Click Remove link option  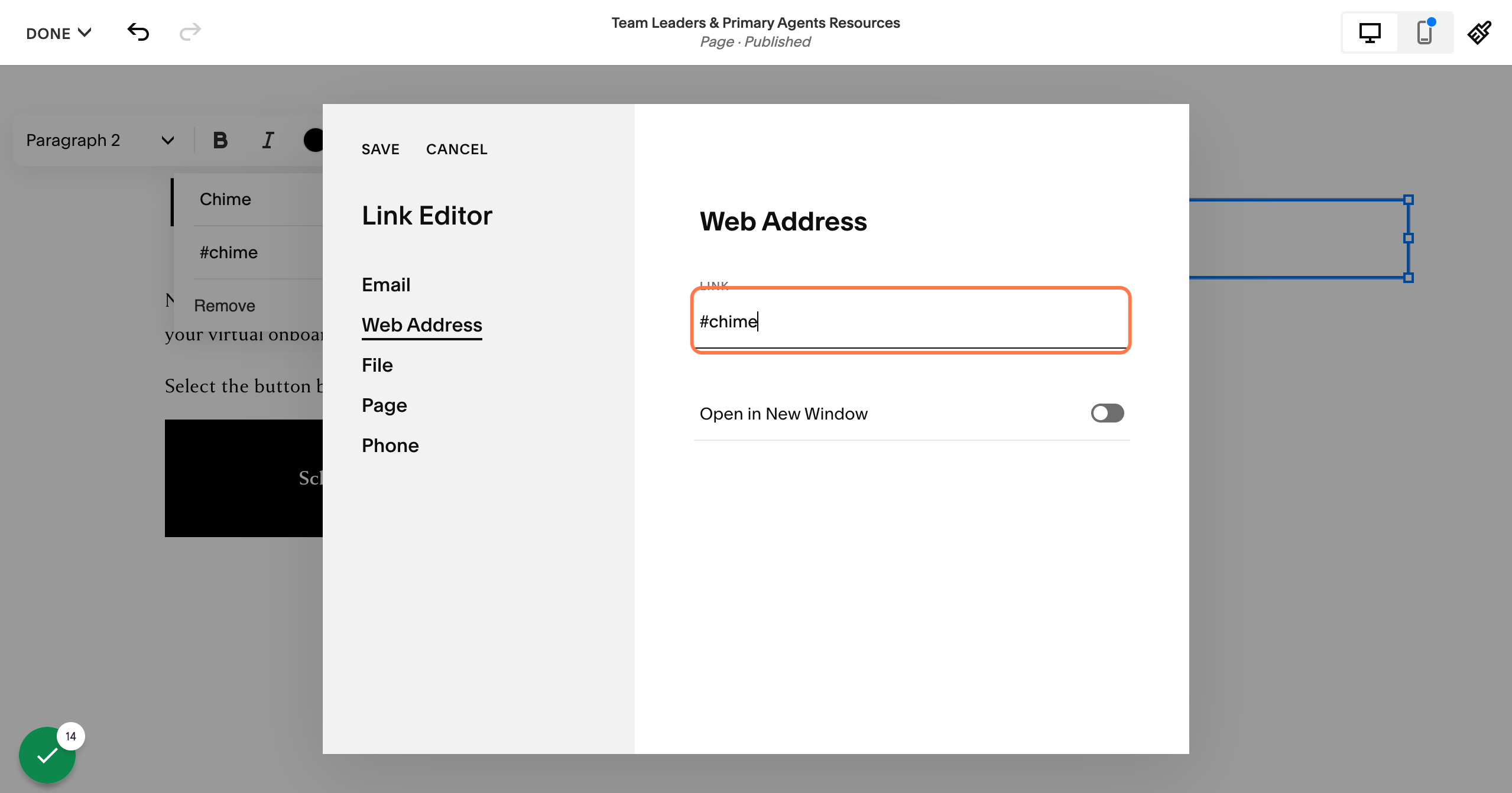(x=225, y=306)
